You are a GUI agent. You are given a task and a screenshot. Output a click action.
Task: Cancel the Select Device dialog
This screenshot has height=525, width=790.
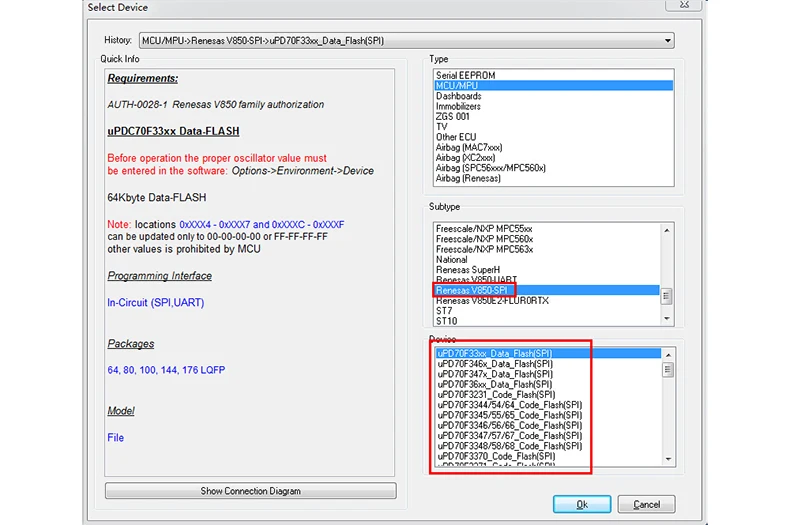coord(646,504)
